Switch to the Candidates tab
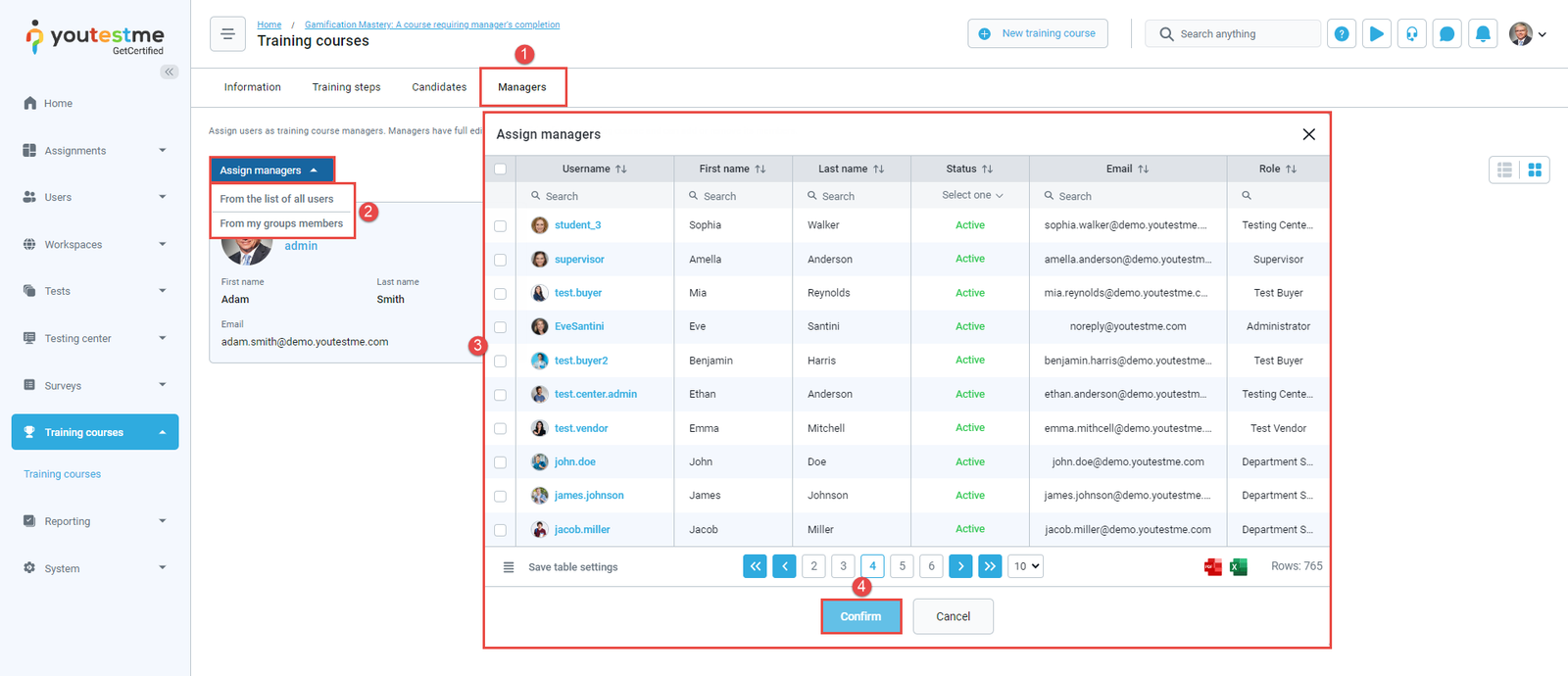Screen dimensions: 1568x676 (x=439, y=87)
